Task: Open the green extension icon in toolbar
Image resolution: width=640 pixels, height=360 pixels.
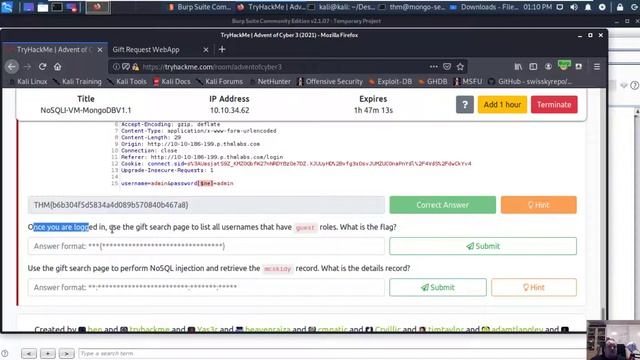Action: pyautogui.click(x=564, y=65)
